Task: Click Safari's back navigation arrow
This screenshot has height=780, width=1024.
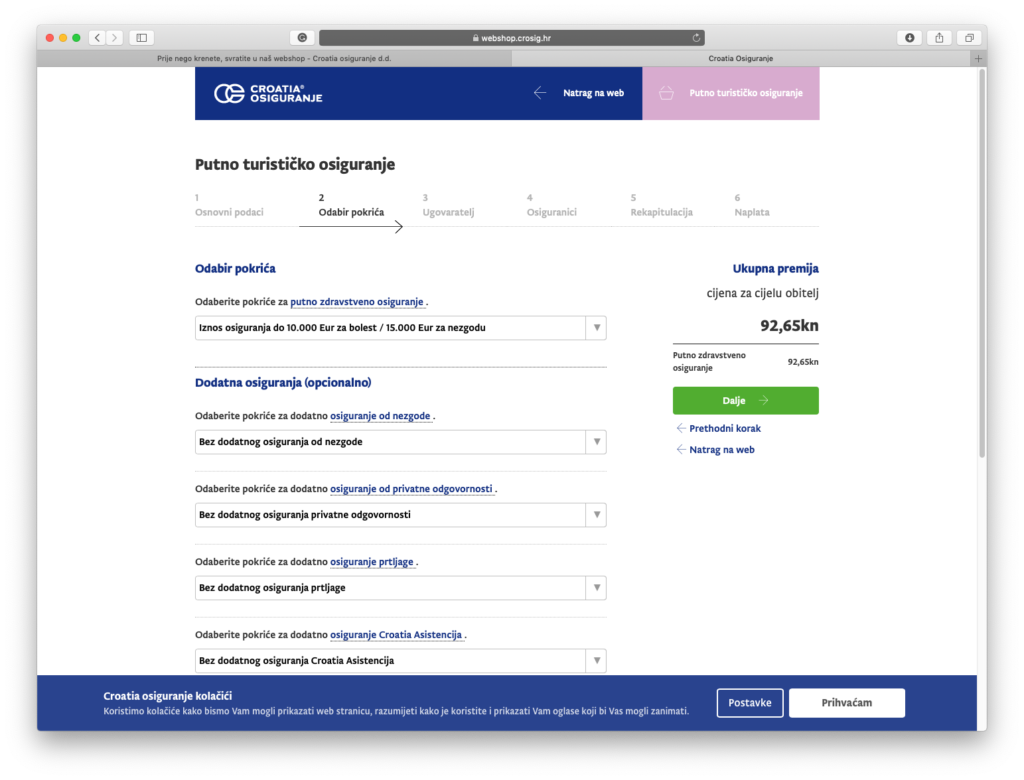Action: point(97,38)
